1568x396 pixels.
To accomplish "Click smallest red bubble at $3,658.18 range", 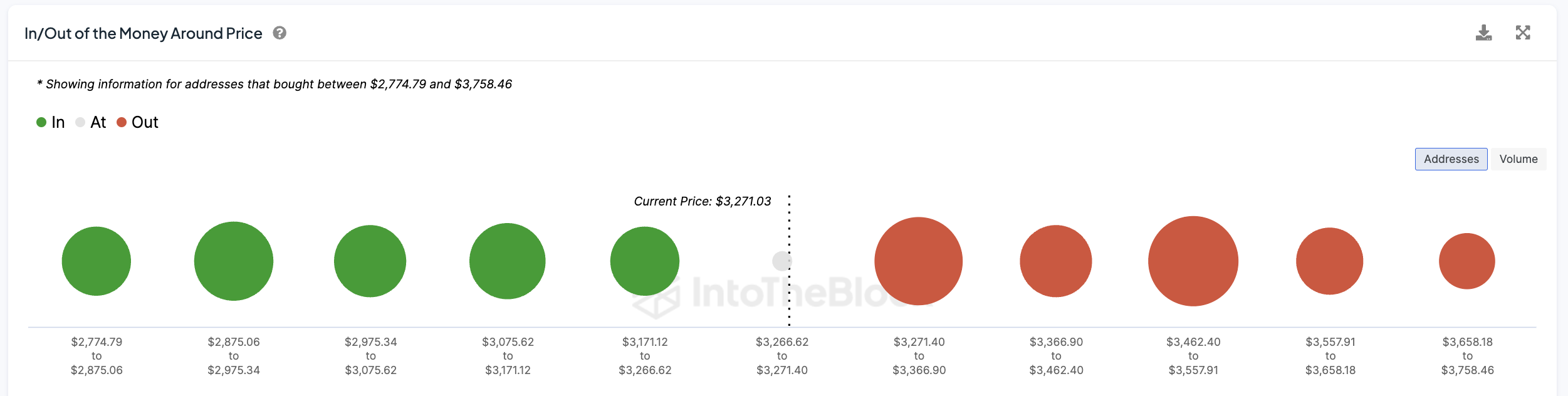I will tap(1467, 261).
